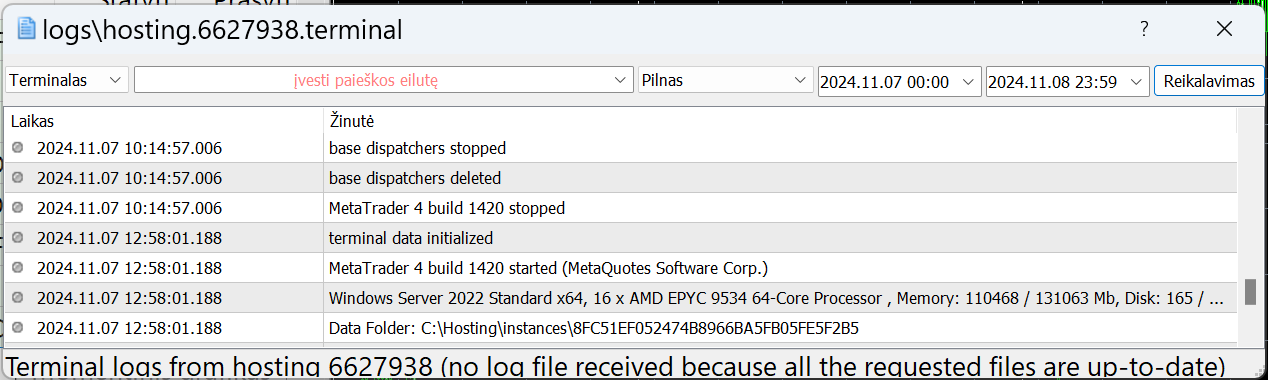Viewport: 1268px width, 380px height.
Task: Click status dot of 'terminal data initialized' row
Action: click(17, 238)
